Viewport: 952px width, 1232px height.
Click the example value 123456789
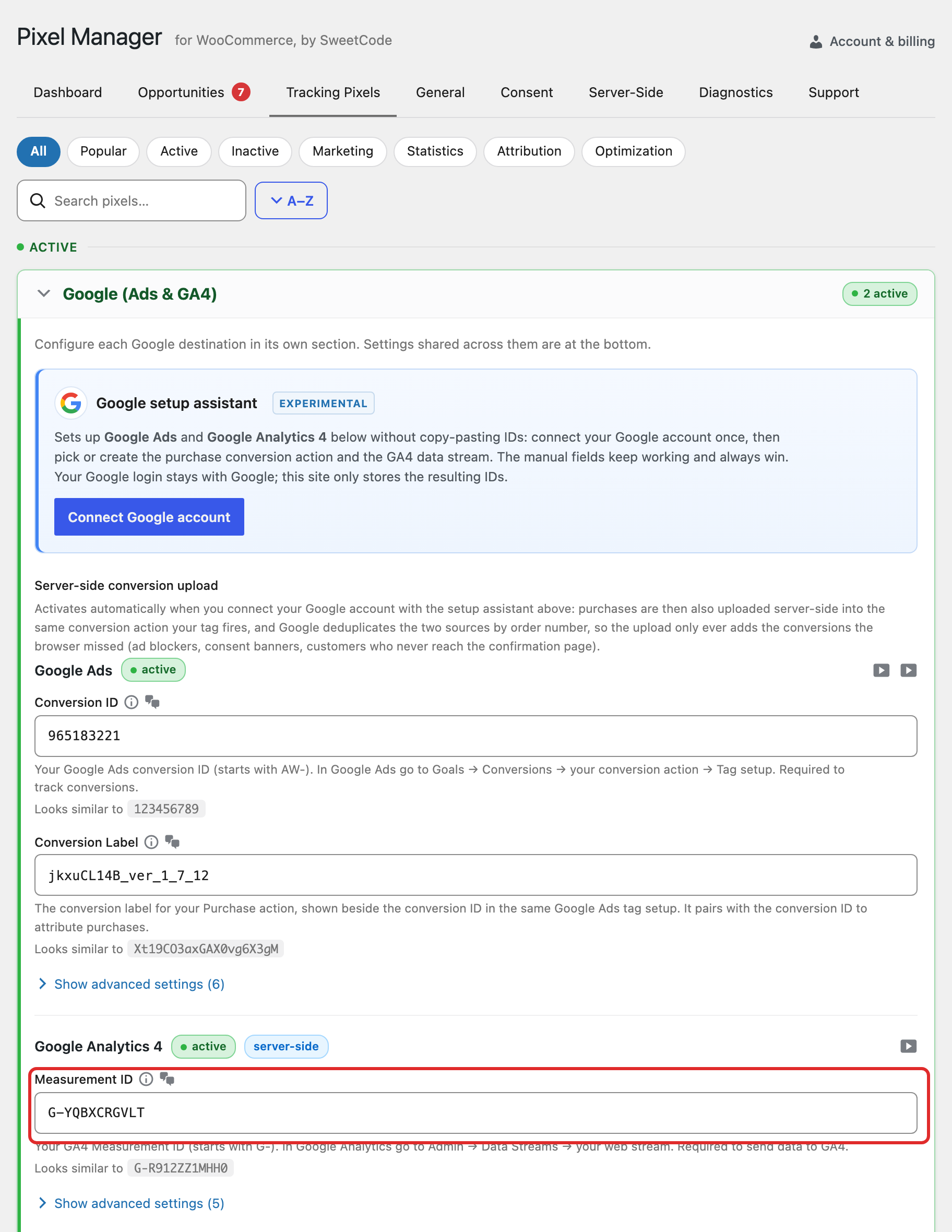pos(166,809)
